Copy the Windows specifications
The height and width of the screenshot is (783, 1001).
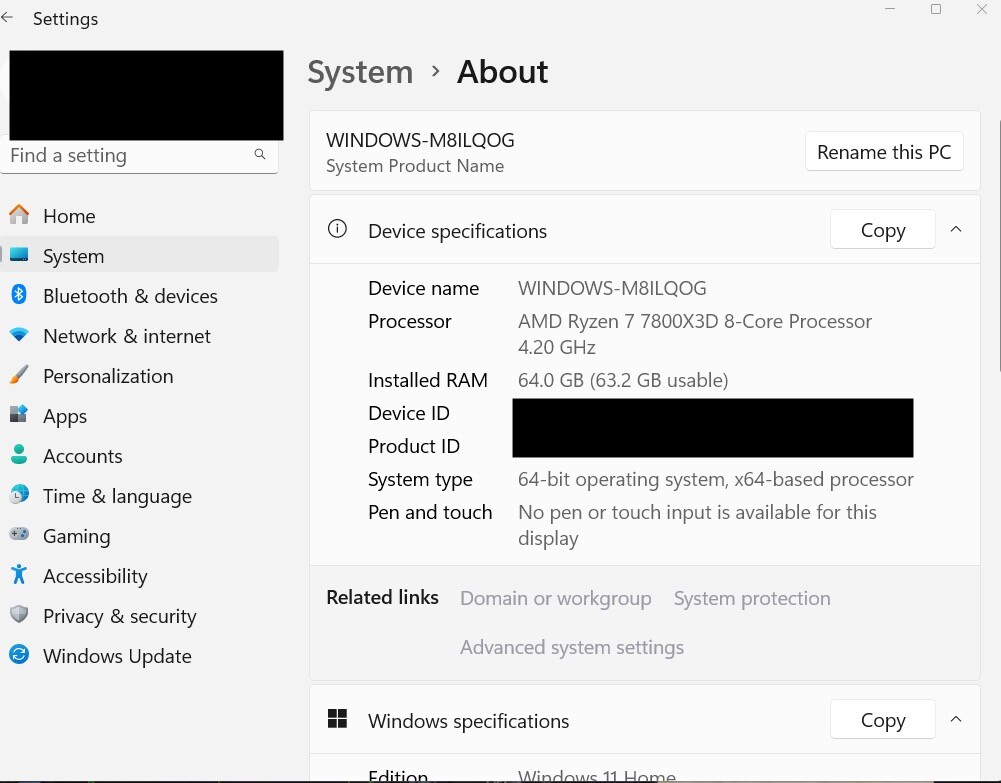[x=883, y=720]
